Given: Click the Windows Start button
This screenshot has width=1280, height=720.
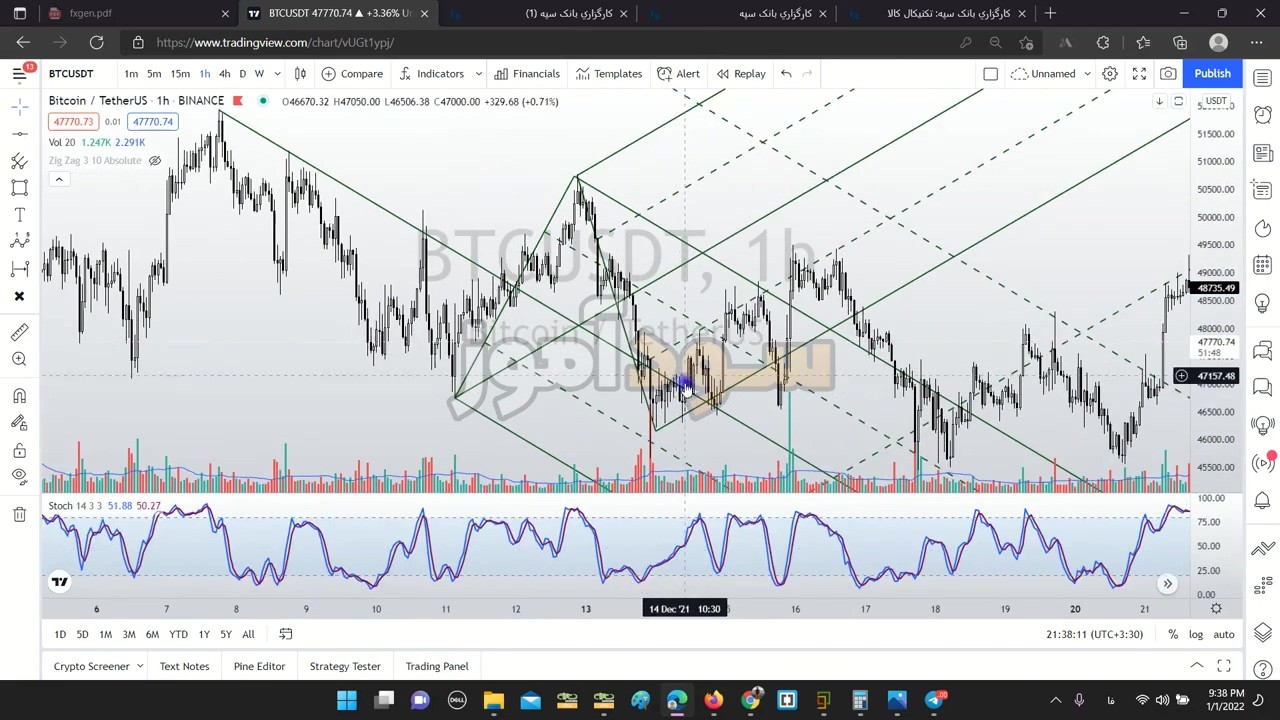Looking at the screenshot, I should [x=347, y=700].
